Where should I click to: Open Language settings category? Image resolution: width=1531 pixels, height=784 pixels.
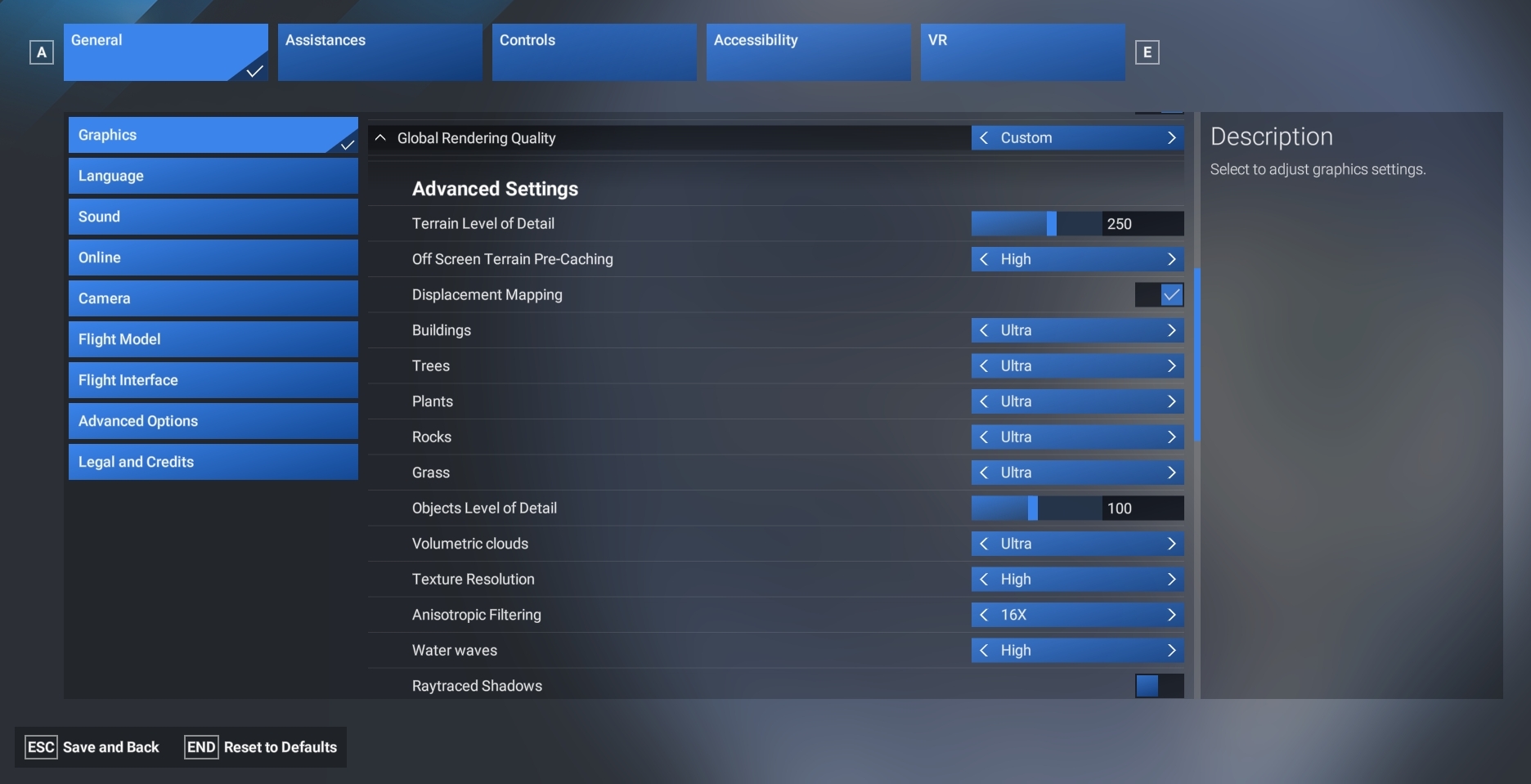(213, 176)
